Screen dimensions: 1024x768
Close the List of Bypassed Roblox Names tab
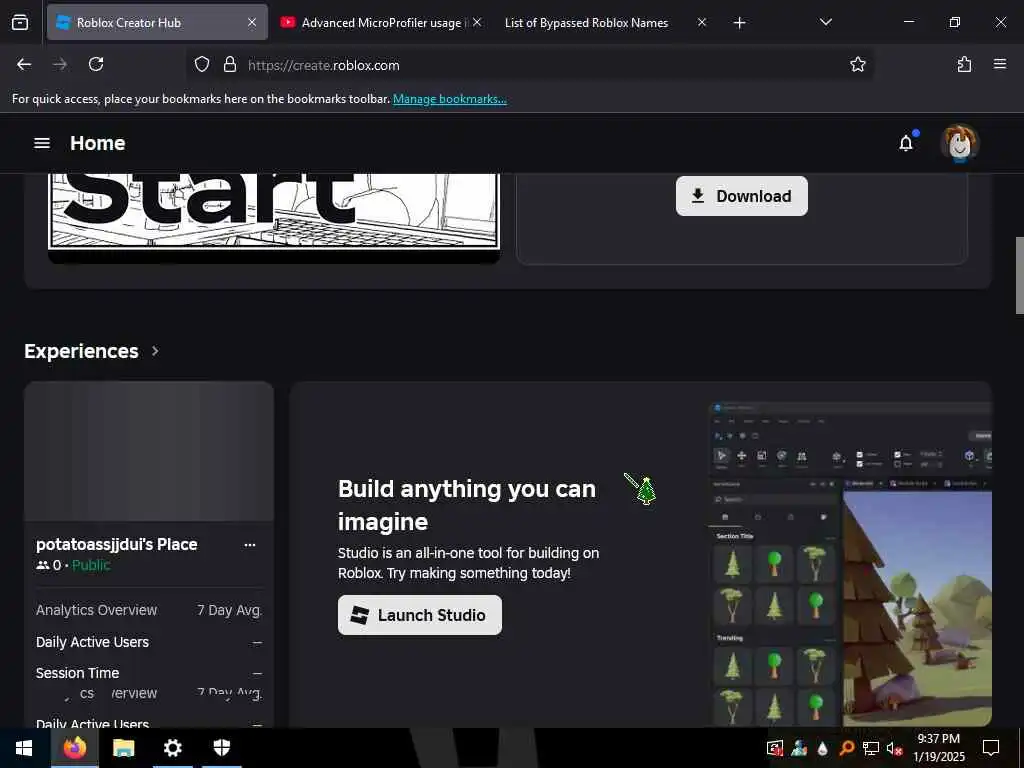(x=701, y=22)
